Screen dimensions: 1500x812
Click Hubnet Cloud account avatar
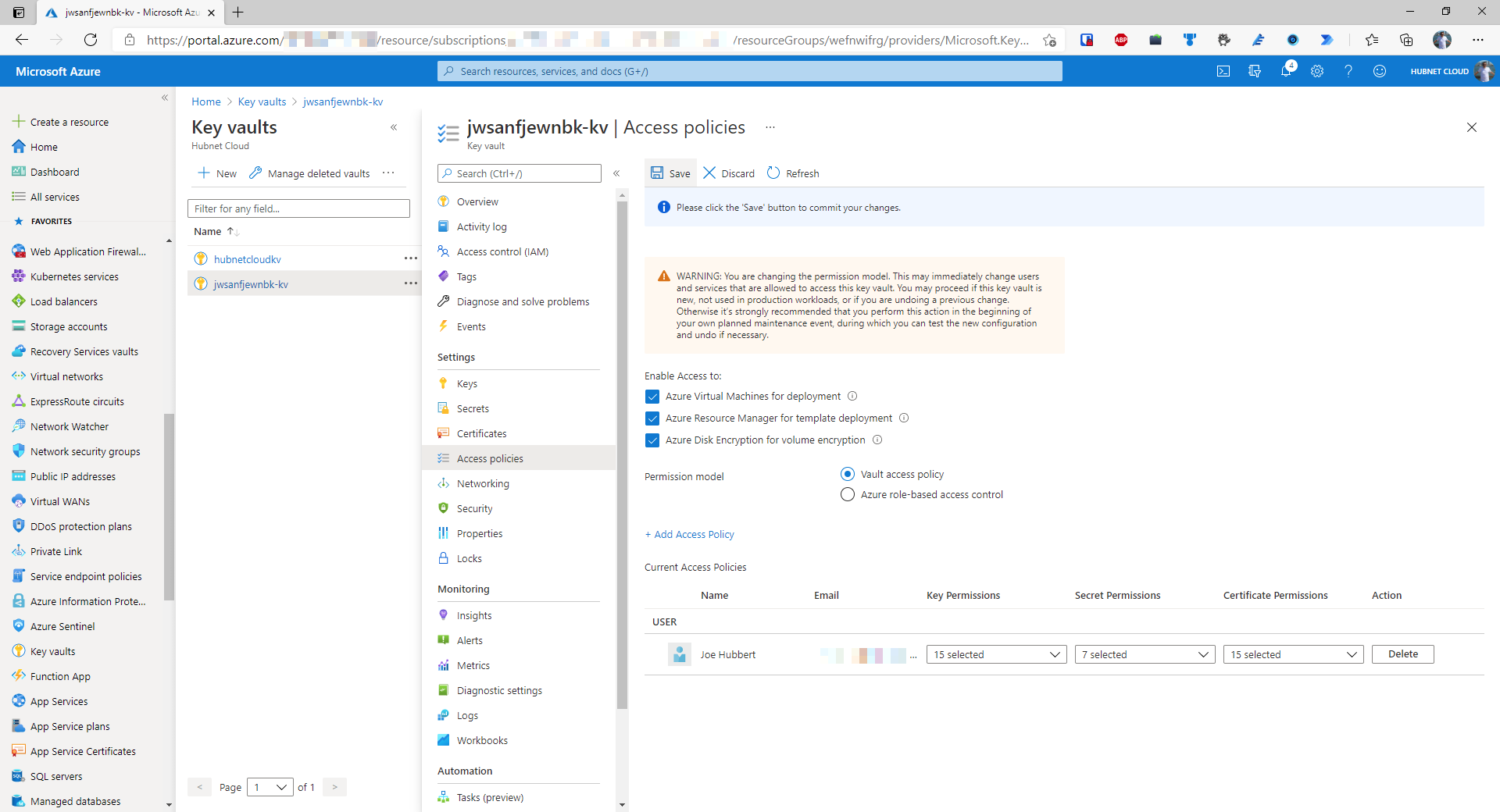pos(1484,71)
